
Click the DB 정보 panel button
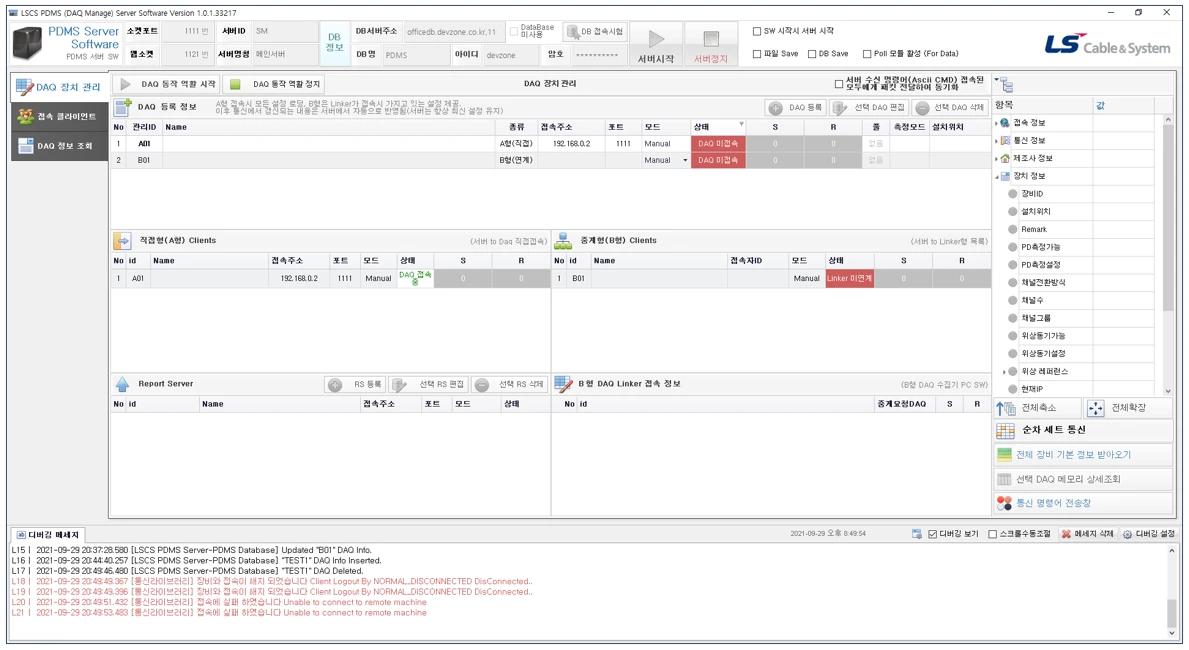[x=334, y=43]
